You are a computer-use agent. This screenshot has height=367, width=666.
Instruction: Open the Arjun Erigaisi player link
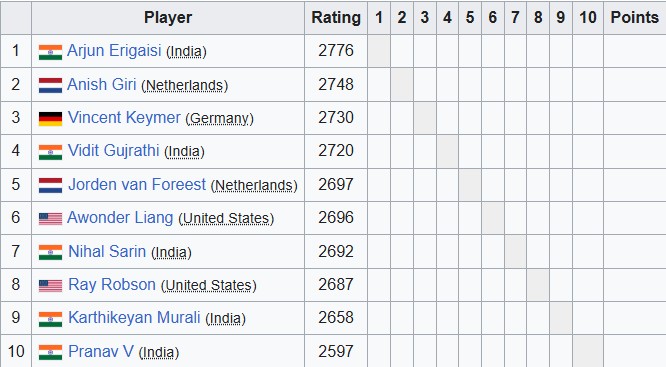tap(114, 51)
